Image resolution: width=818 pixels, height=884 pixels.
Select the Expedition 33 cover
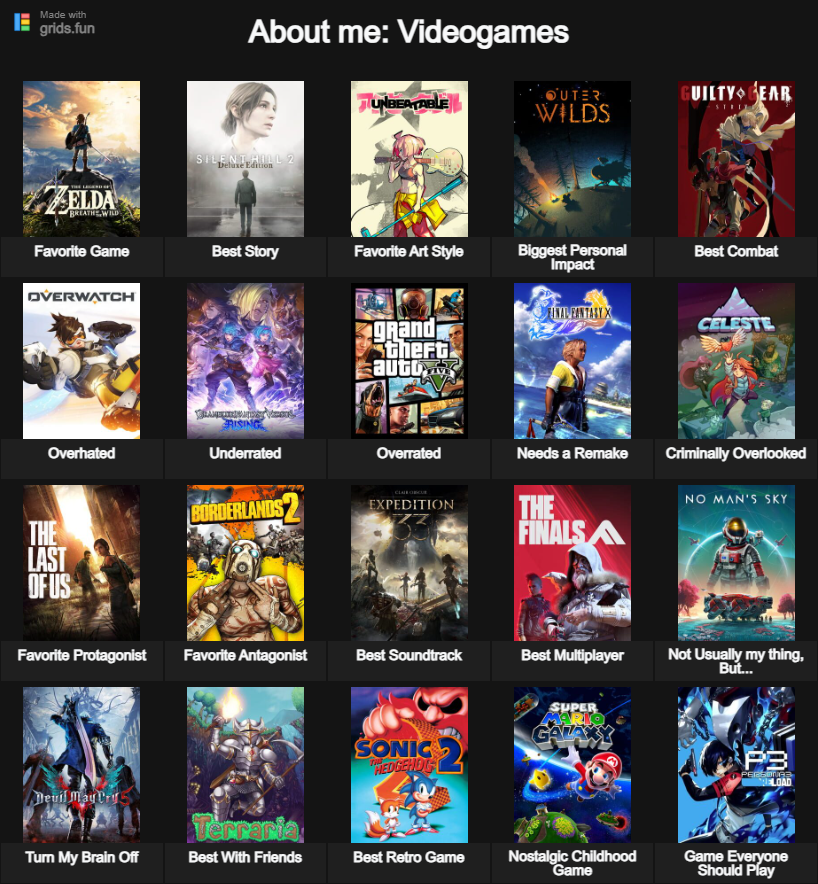[409, 563]
